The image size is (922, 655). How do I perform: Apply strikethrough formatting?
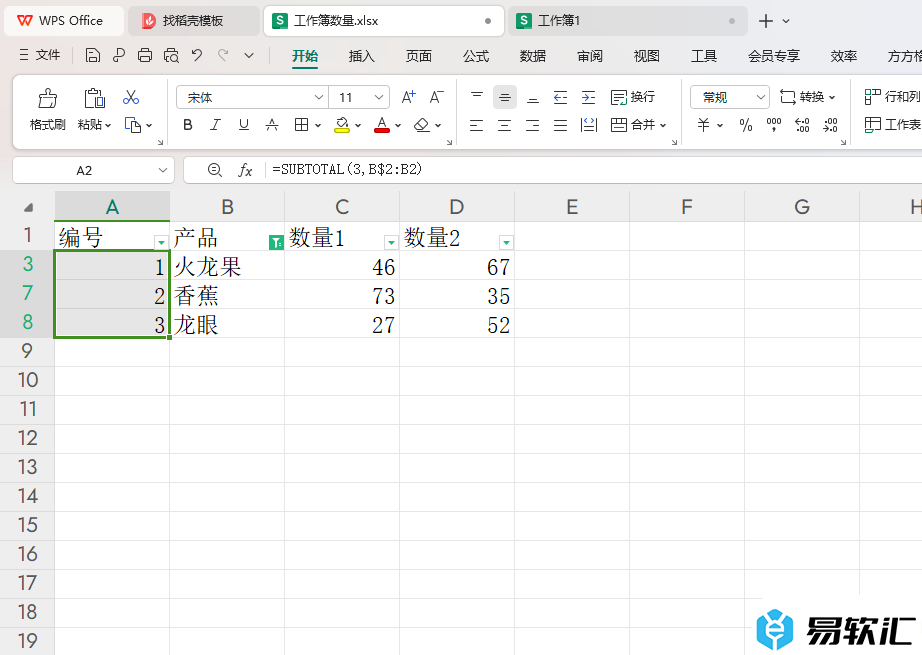pyautogui.click(x=272, y=125)
